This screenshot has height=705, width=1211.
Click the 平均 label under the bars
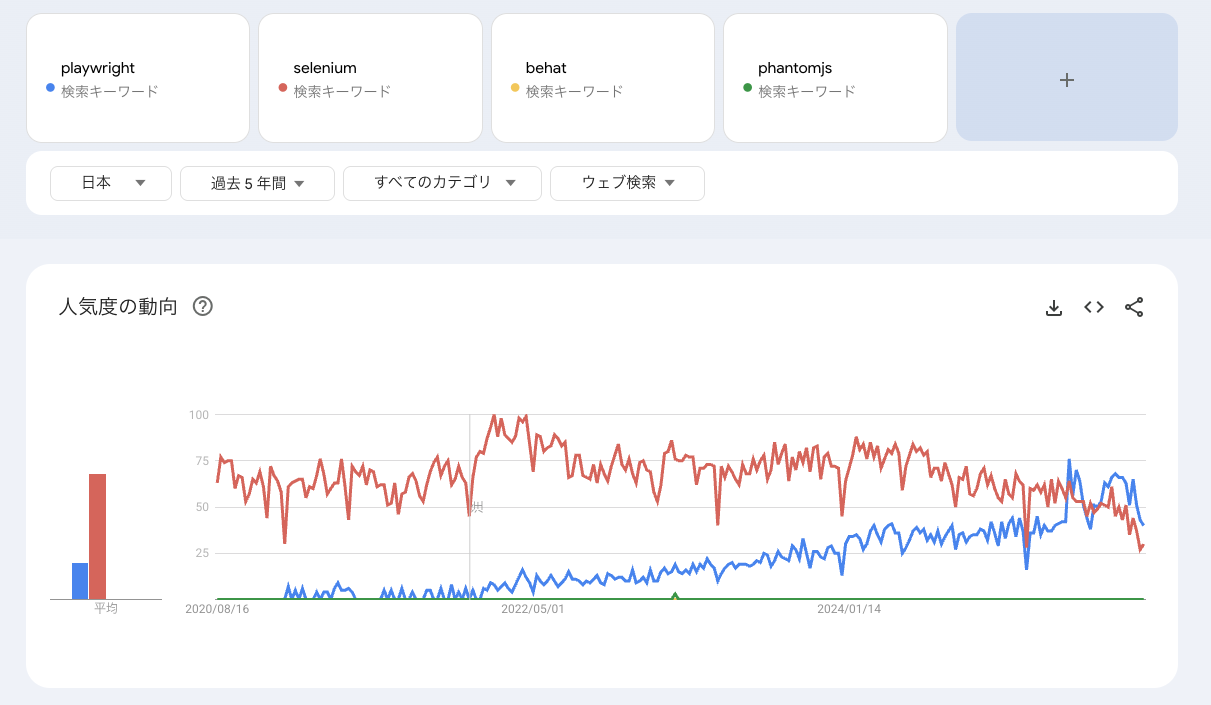106,608
